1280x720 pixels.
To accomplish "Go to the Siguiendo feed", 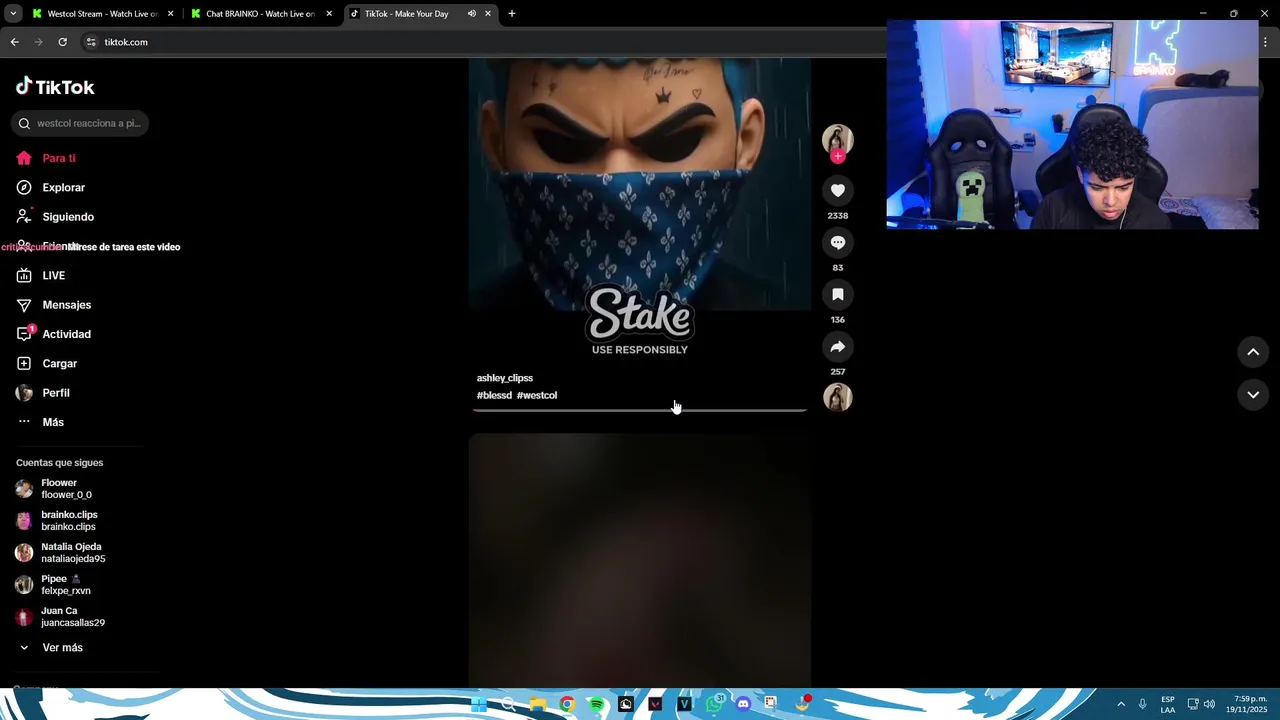I will tap(55, 217).
